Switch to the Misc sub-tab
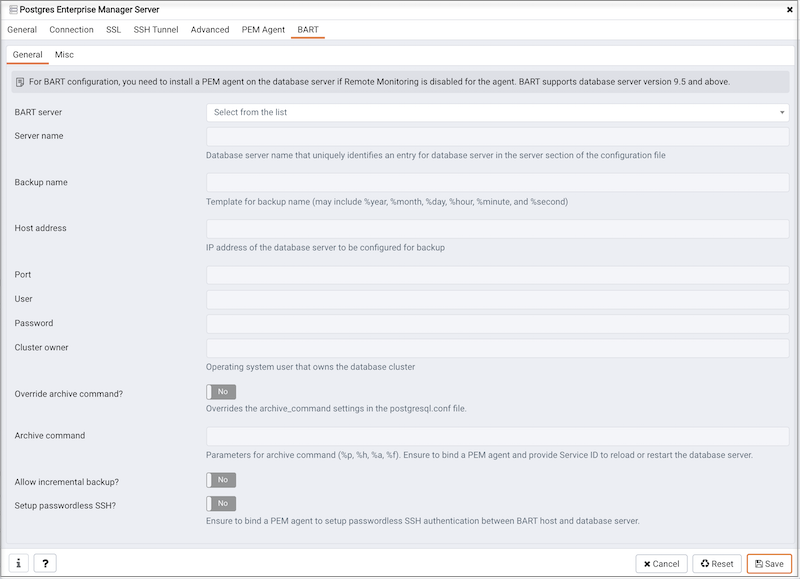This screenshot has height=579, width=800. pos(64,55)
